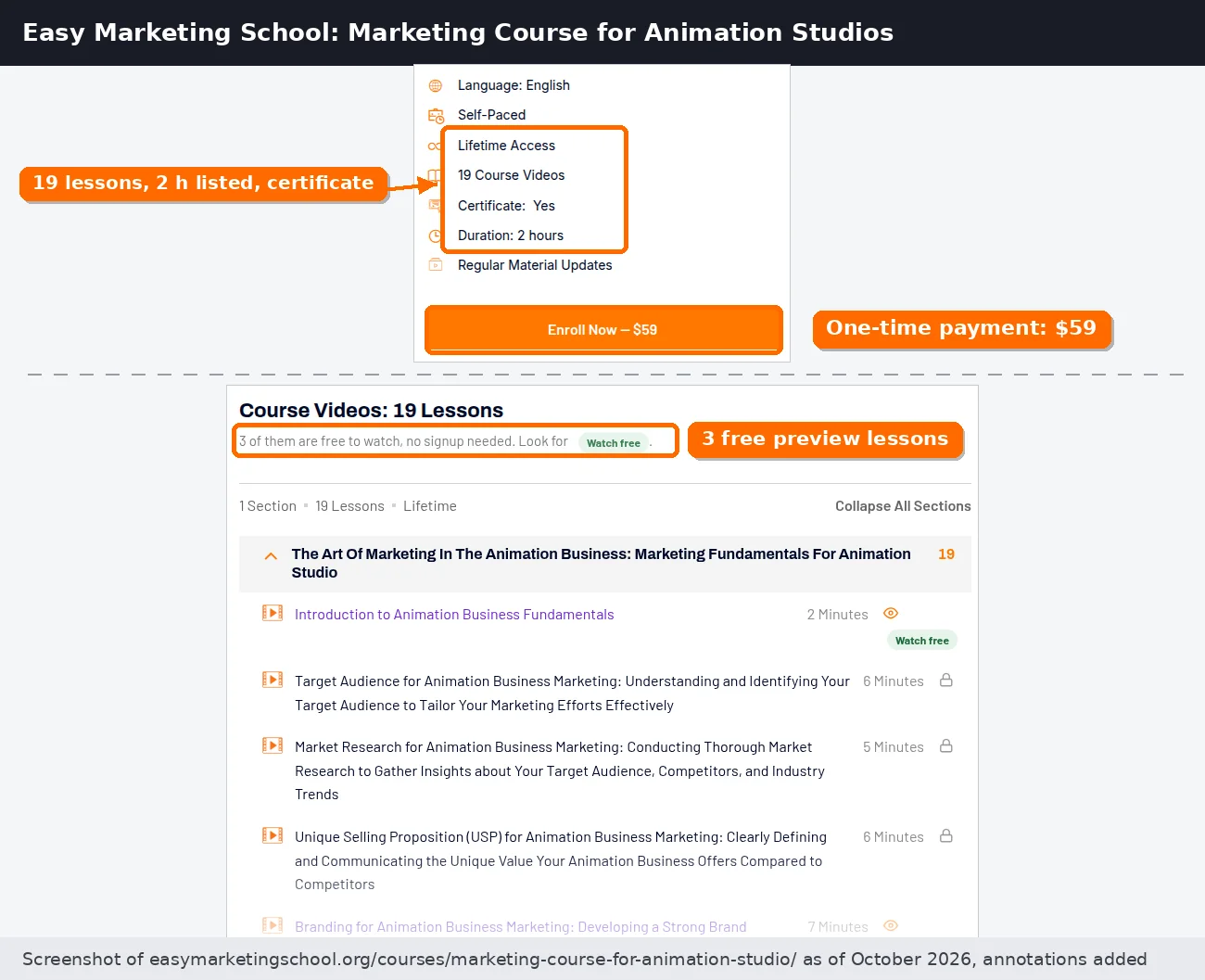1205x980 pixels.
Task: Click the preview eye icon for Introduction lesson
Action: pyautogui.click(x=891, y=614)
